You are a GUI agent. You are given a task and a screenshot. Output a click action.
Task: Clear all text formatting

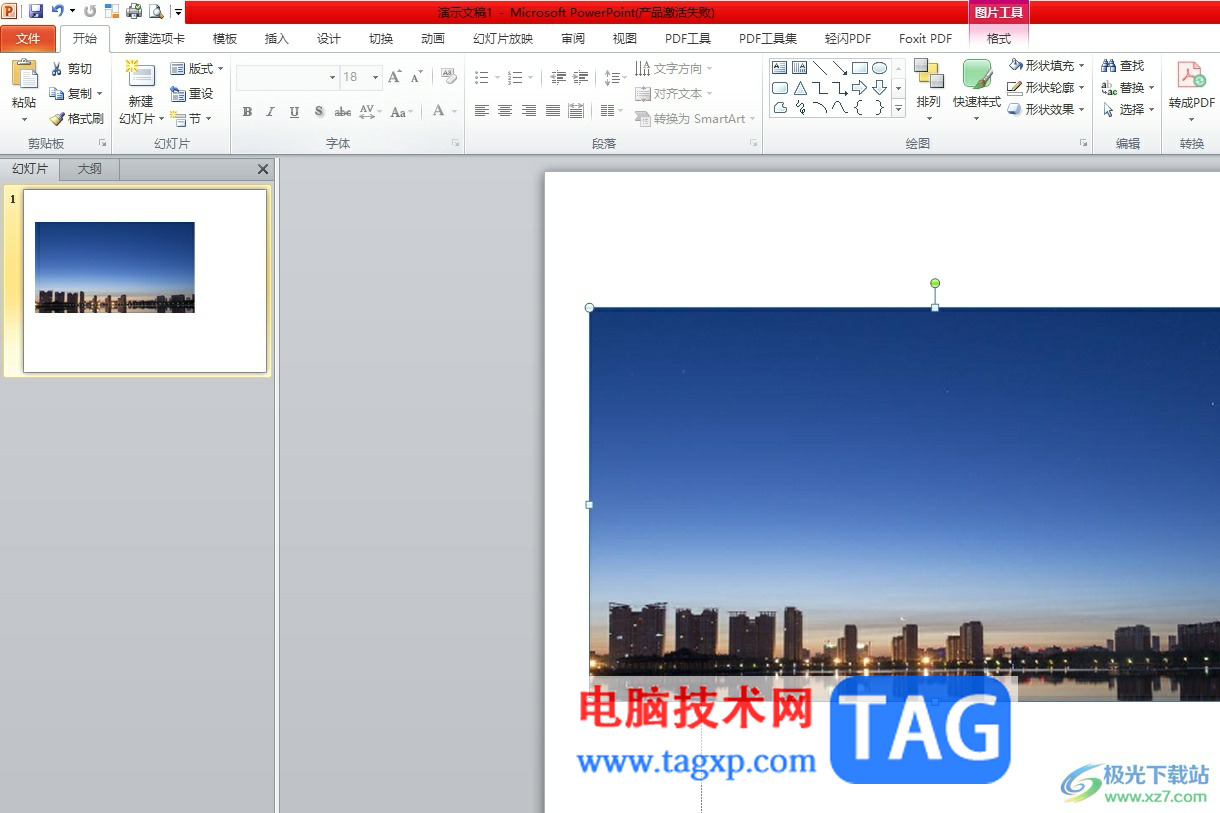coord(448,77)
